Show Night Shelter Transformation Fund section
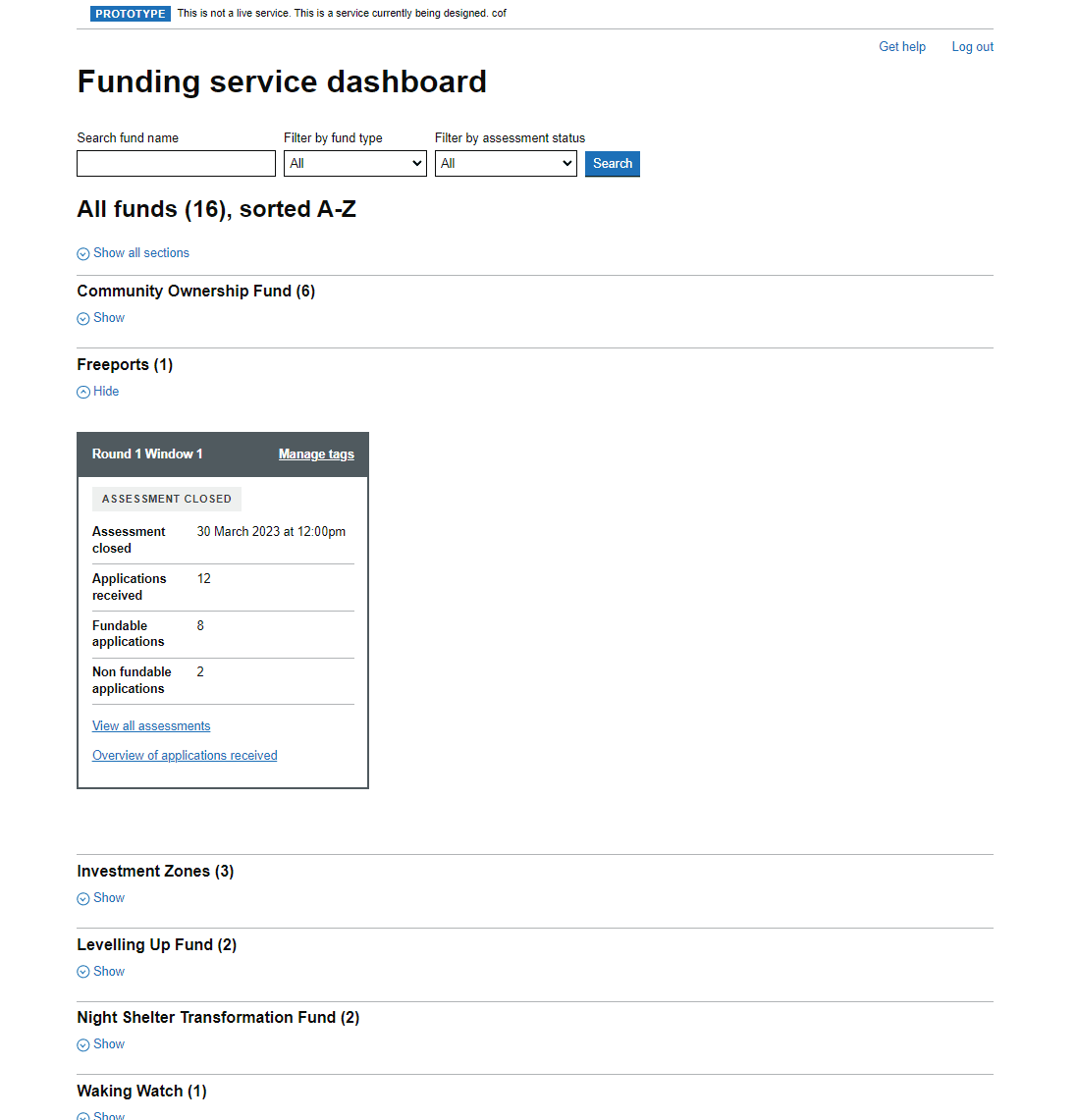Viewport: 1077px width, 1120px height. tap(108, 1044)
